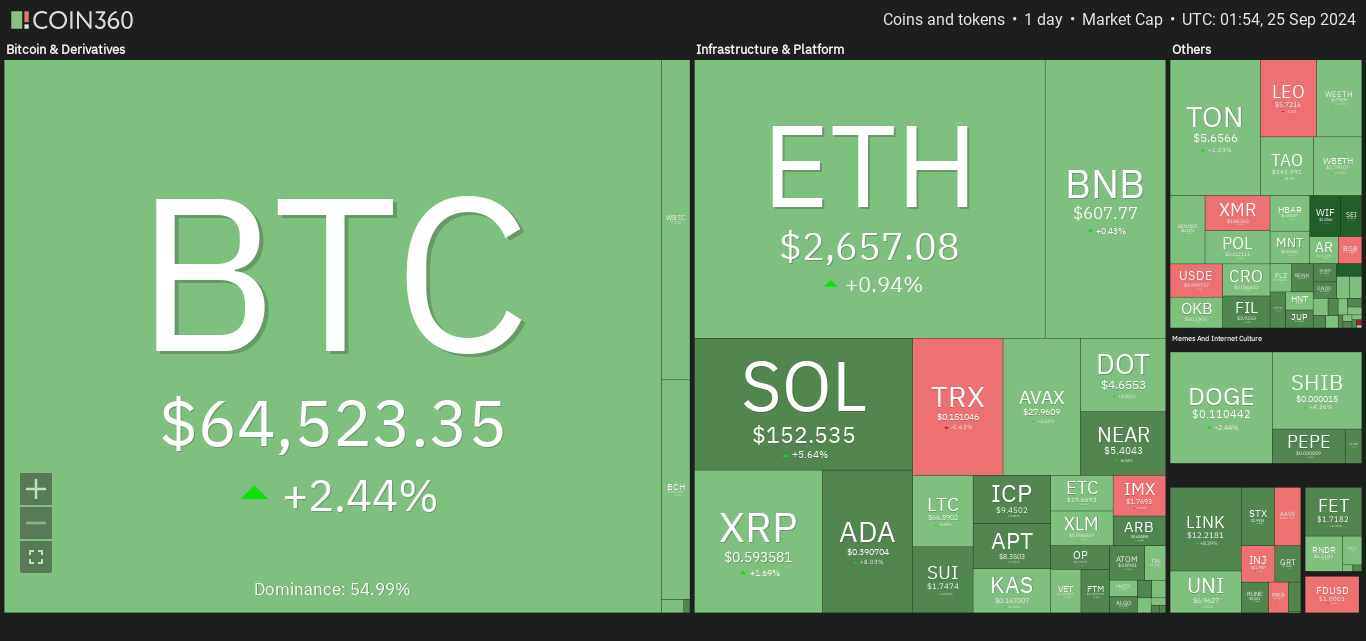The image size is (1366, 641).
Task: Open the Others category heading
Action: tap(1191, 49)
